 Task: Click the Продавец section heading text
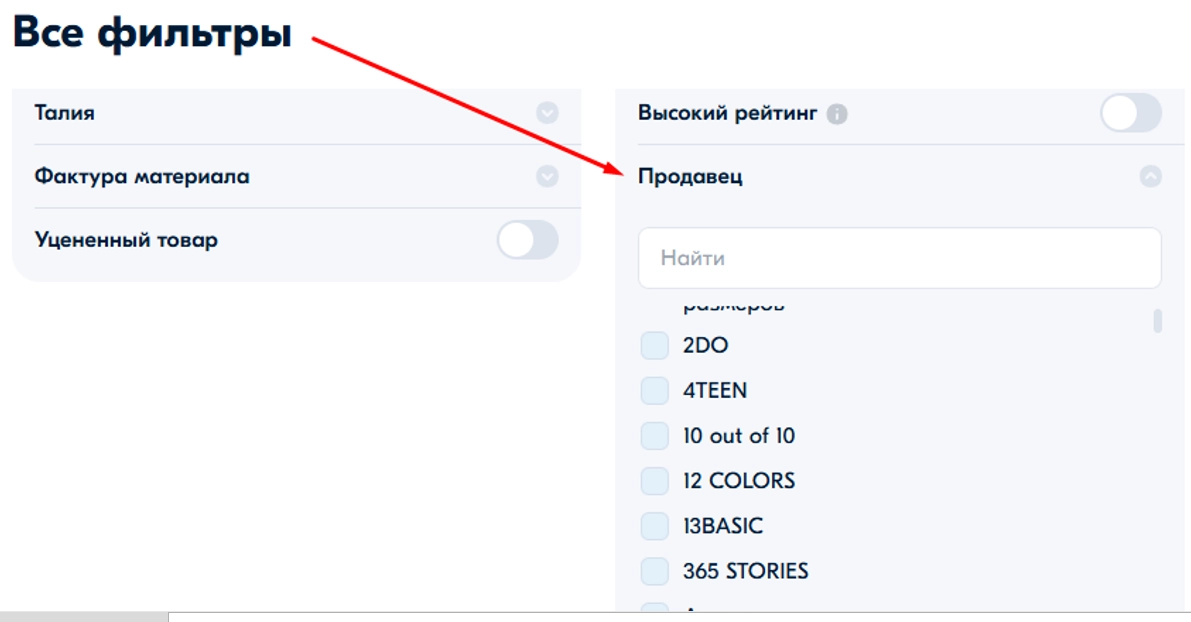[x=690, y=177]
